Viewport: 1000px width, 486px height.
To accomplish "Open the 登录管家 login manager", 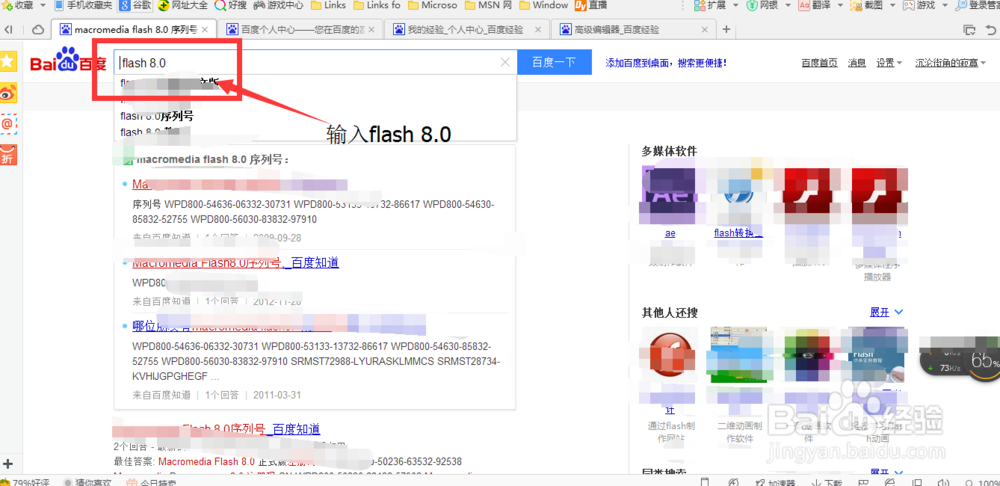I will 977,5.
